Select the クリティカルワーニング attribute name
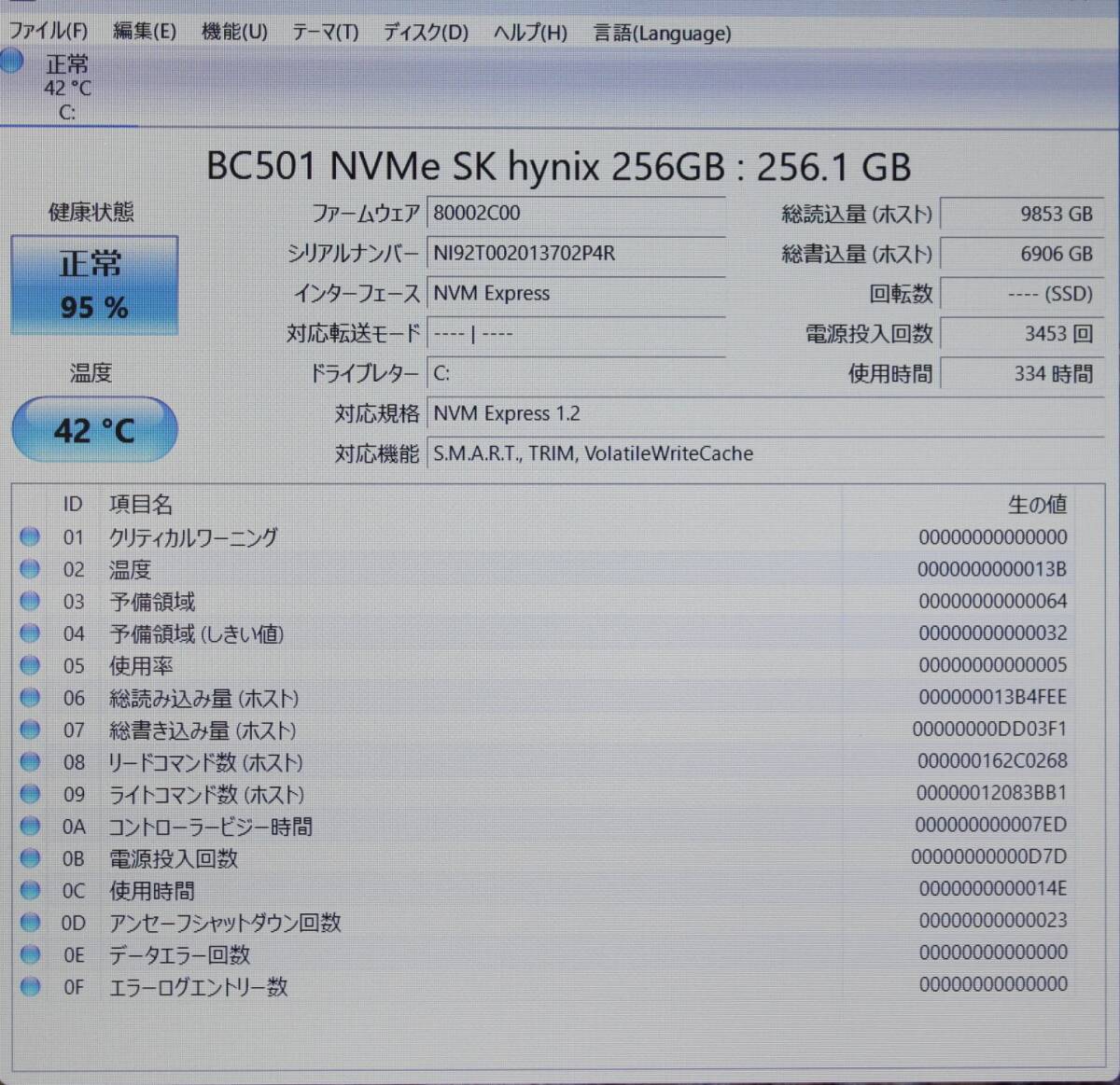 coord(193,537)
